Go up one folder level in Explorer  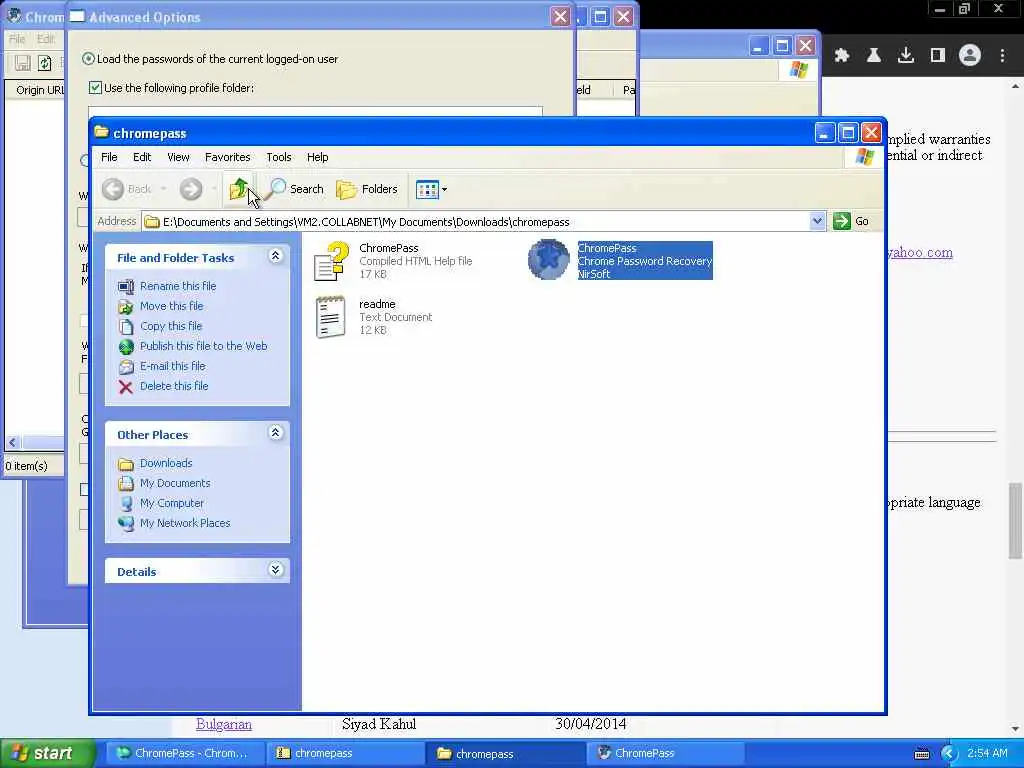(x=238, y=189)
